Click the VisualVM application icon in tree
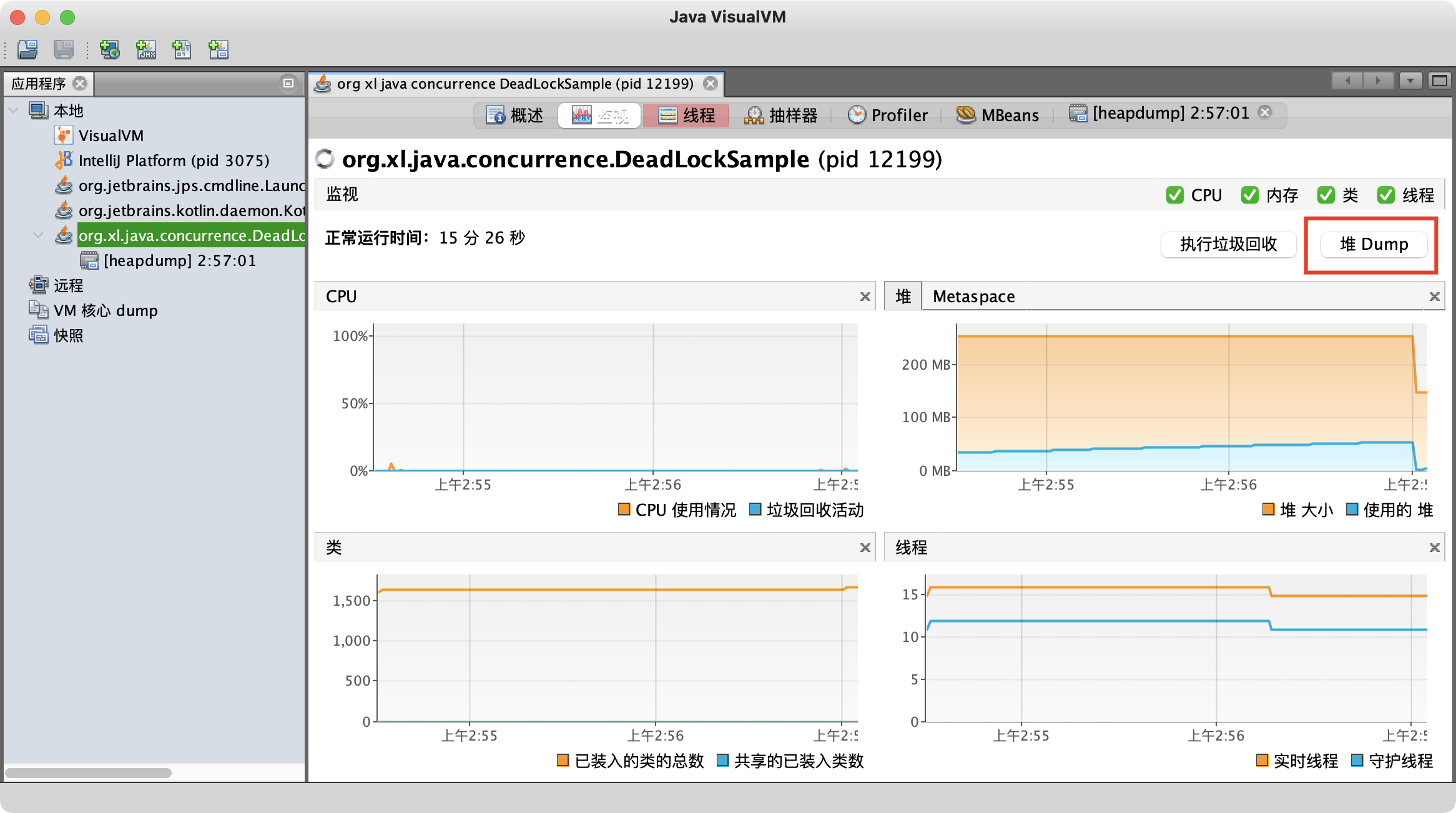Viewport: 1456px width, 813px height. [x=64, y=135]
